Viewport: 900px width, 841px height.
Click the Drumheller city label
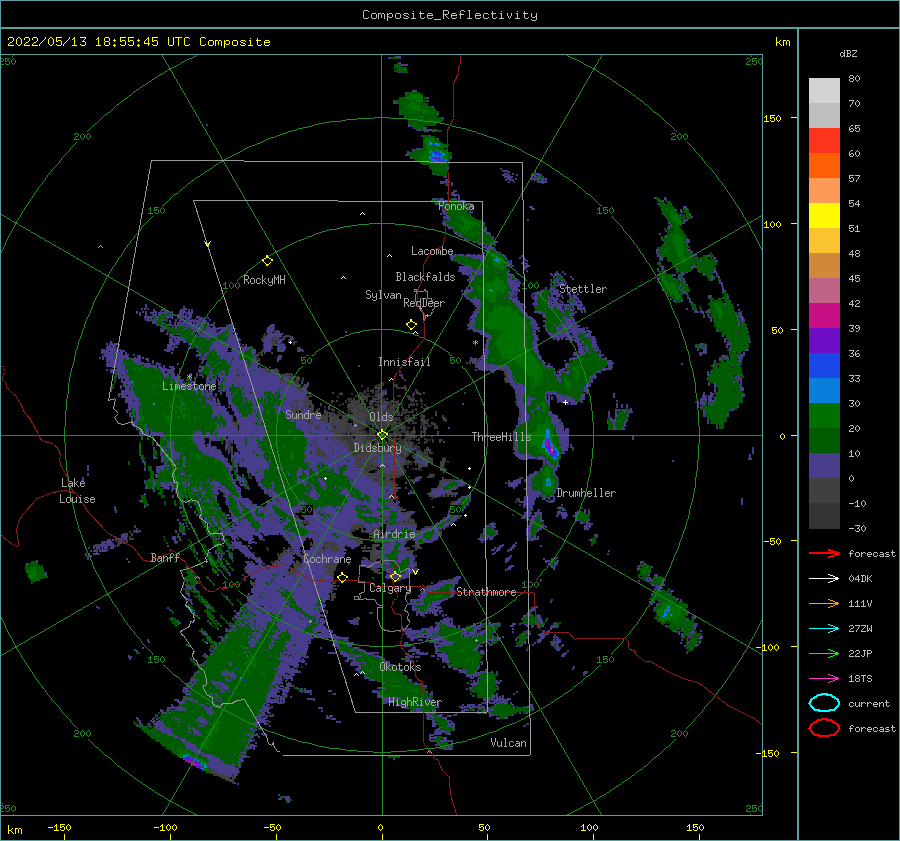pyautogui.click(x=586, y=493)
